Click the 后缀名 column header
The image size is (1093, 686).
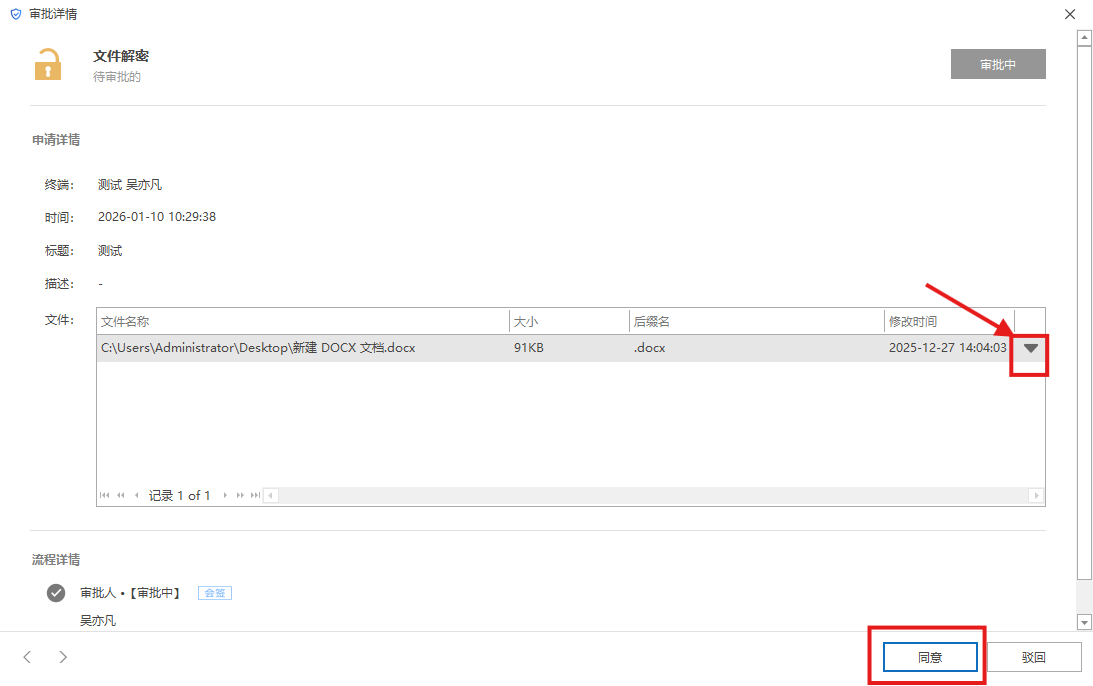point(755,322)
